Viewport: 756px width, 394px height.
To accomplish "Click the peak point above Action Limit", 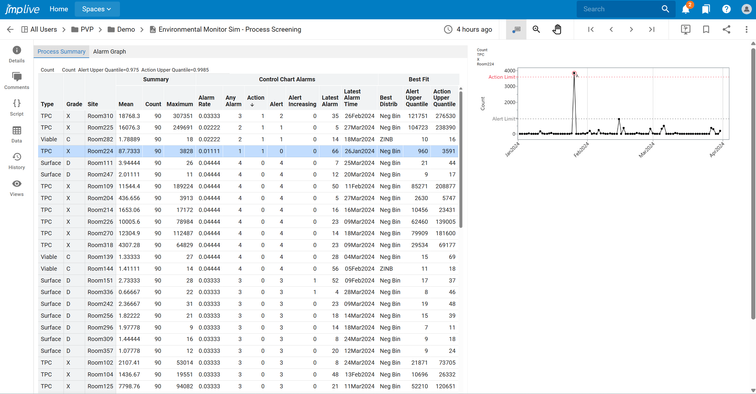I will coord(574,73).
